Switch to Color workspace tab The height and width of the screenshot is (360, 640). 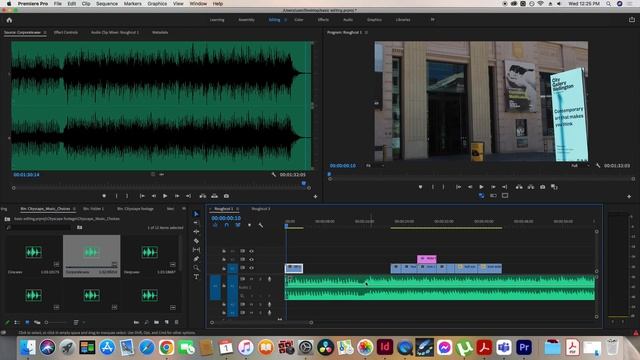[299, 20]
